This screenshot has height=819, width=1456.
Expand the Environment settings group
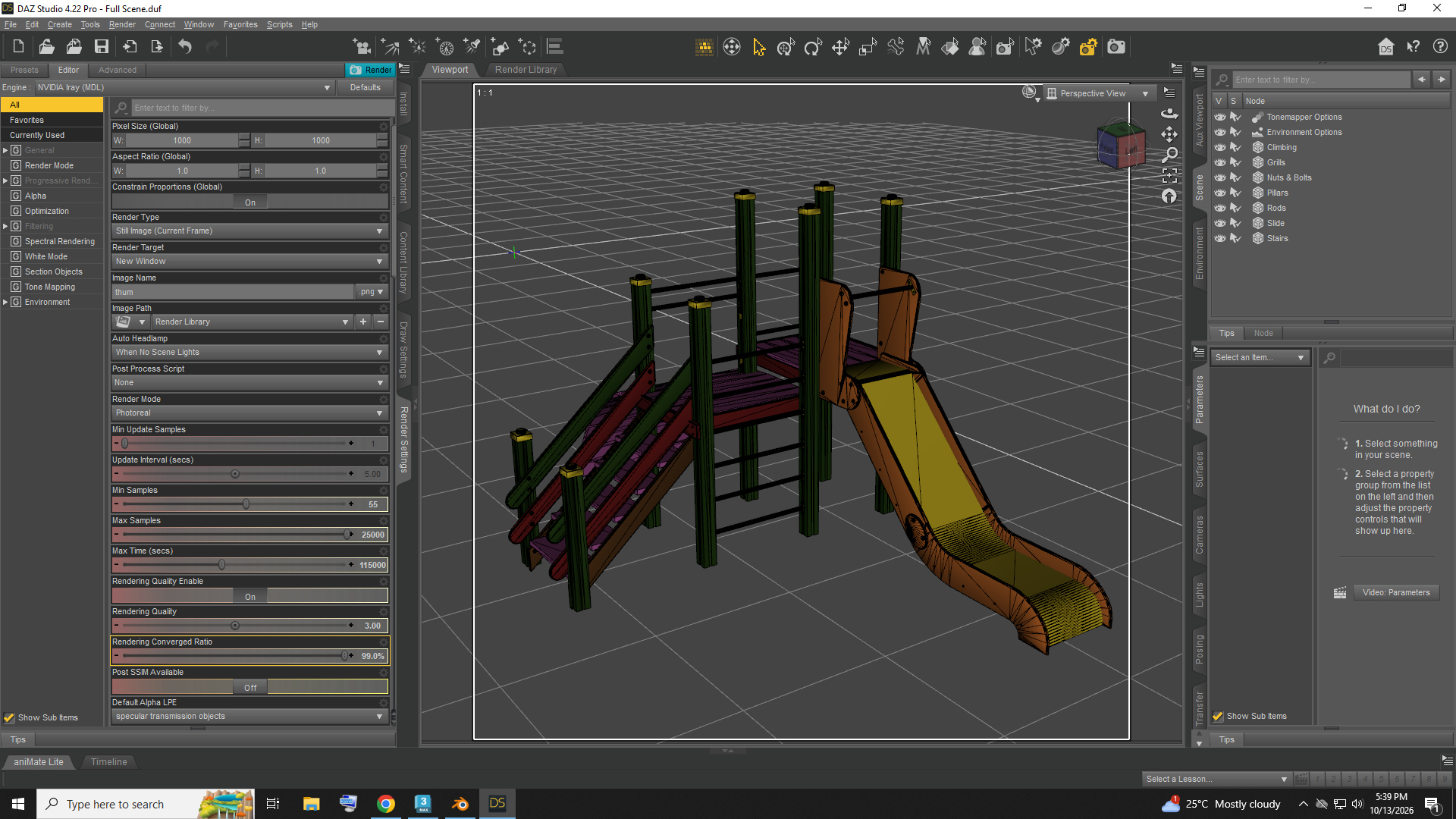(5, 302)
